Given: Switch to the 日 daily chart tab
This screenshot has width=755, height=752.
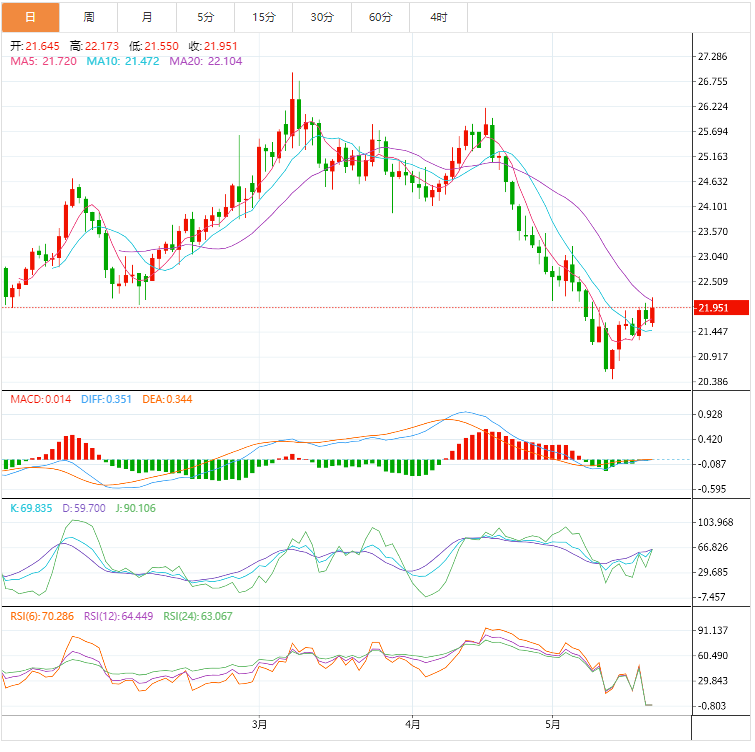Looking at the screenshot, I should pyautogui.click(x=30, y=17).
